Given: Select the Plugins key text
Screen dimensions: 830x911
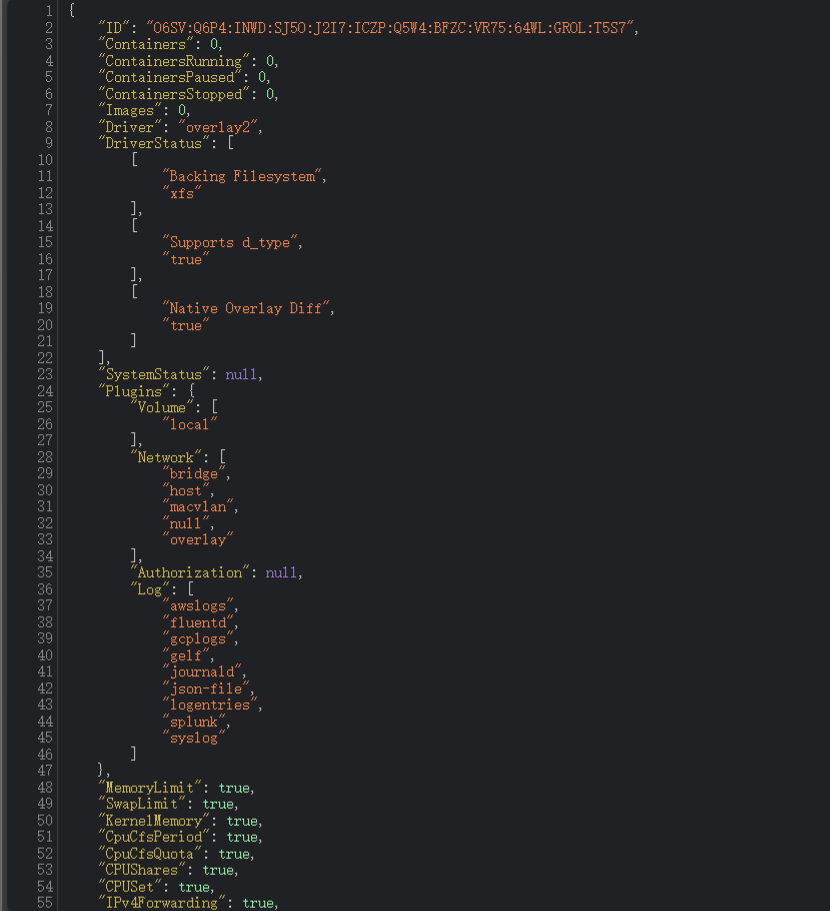Looking at the screenshot, I should coord(132,390).
